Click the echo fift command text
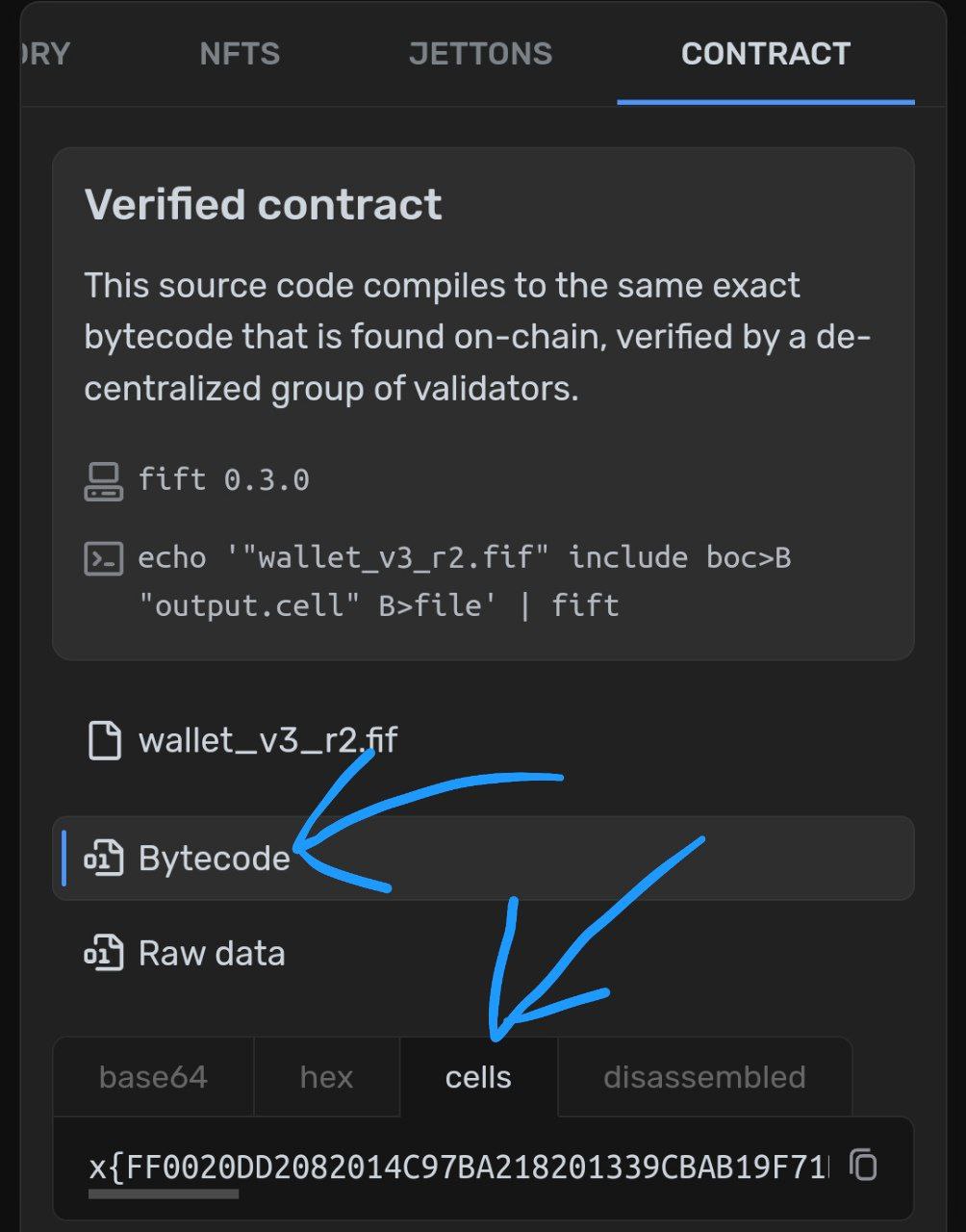The width and height of the screenshot is (966, 1232). (x=465, y=581)
